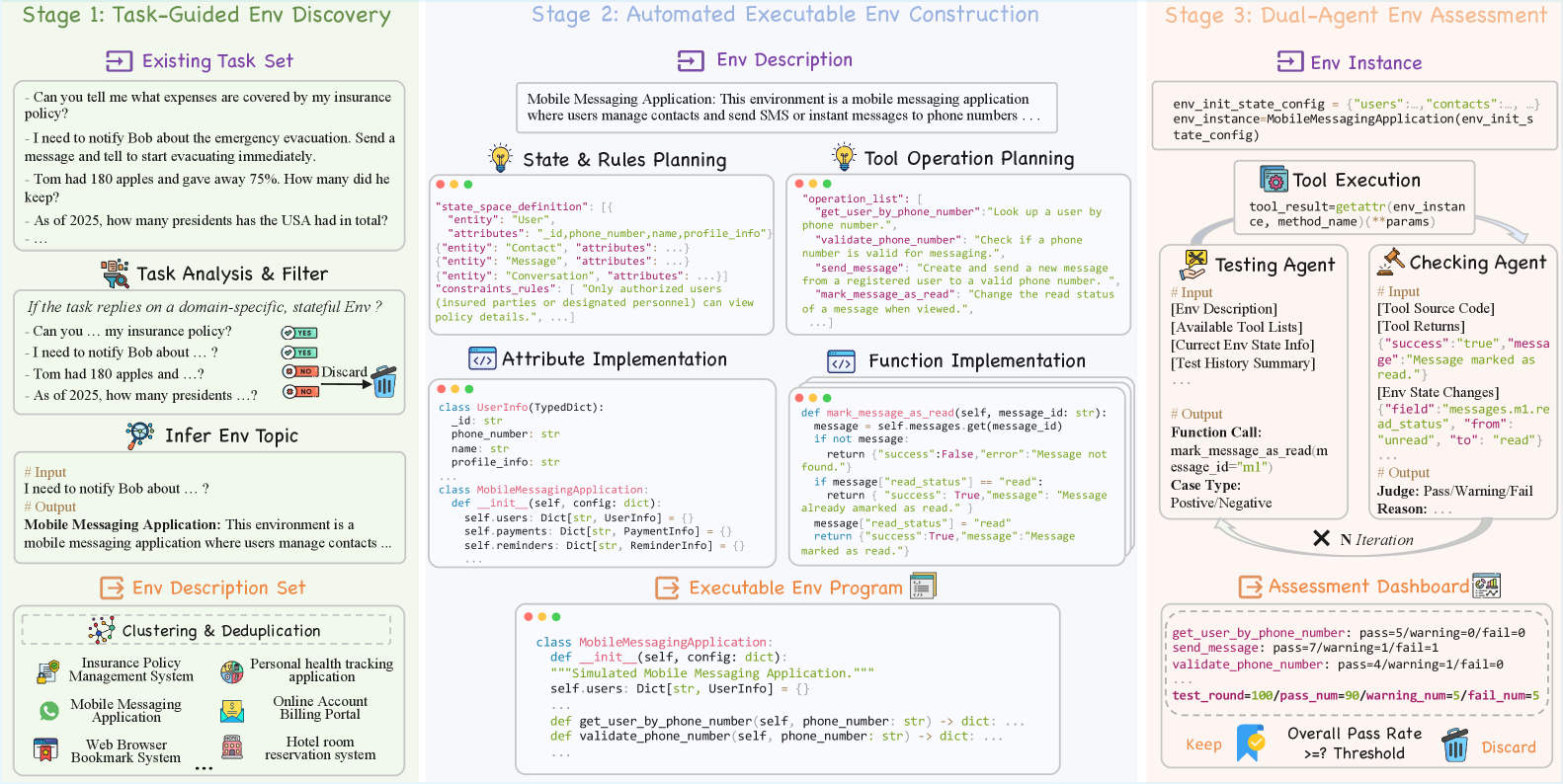The height and width of the screenshot is (784, 1563).
Task: Select the Web Browser Bookmark System icon
Action: [x=45, y=749]
